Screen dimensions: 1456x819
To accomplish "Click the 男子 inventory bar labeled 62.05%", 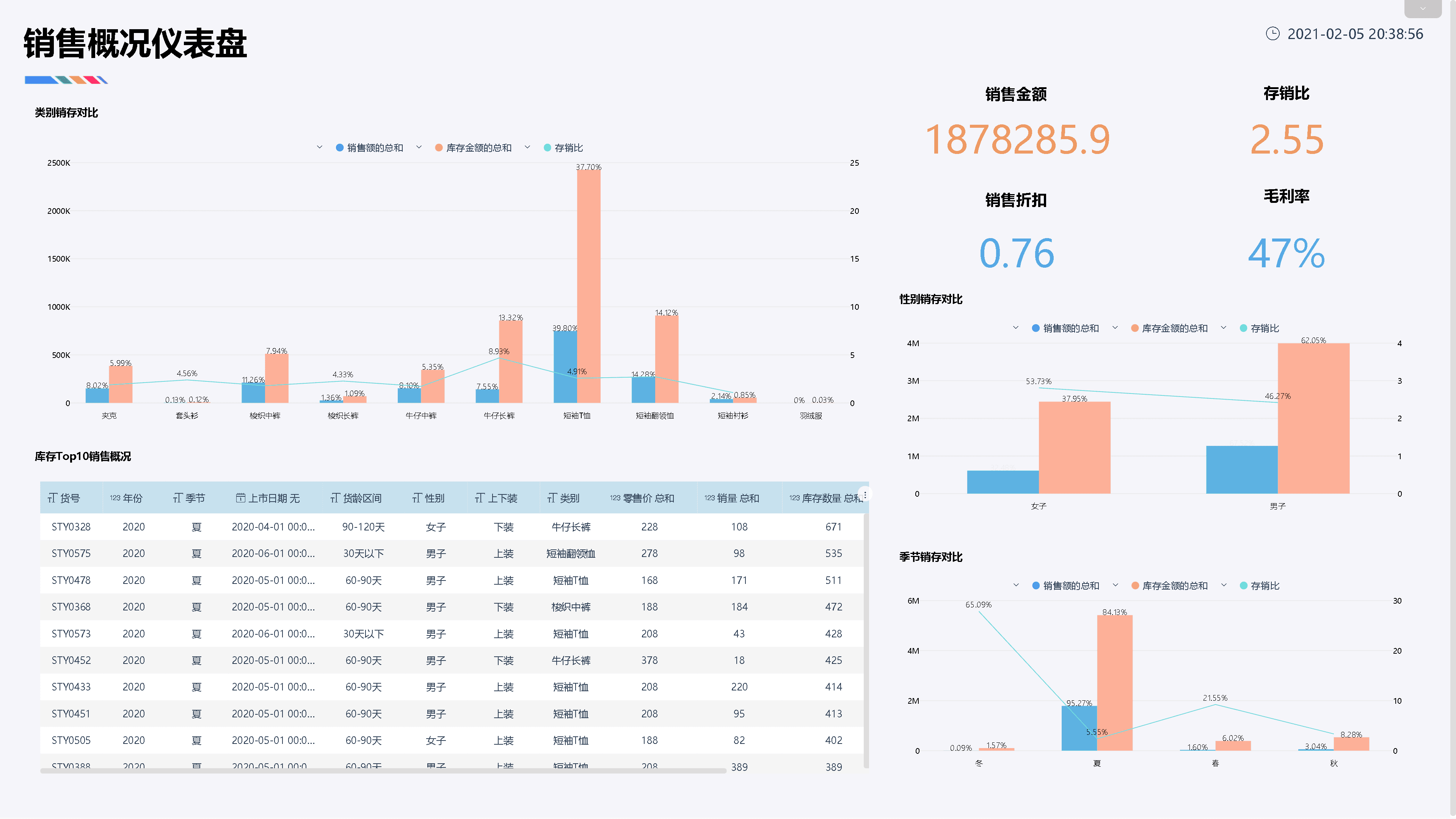I will tap(1313, 418).
